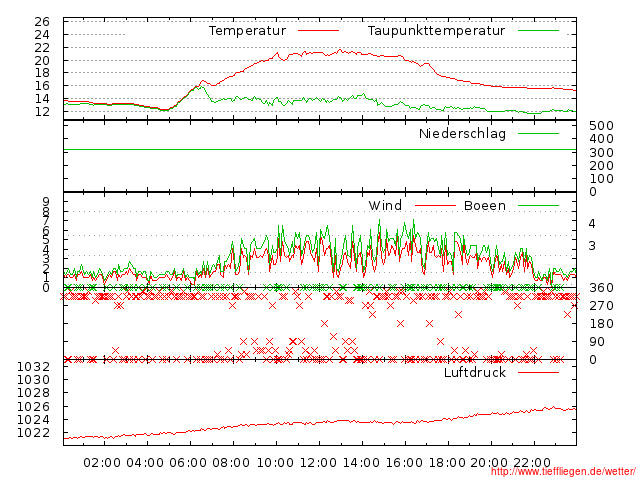Click the 1028 pressure axis value
The width and height of the screenshot is (640, 480).
click(33, 393)
